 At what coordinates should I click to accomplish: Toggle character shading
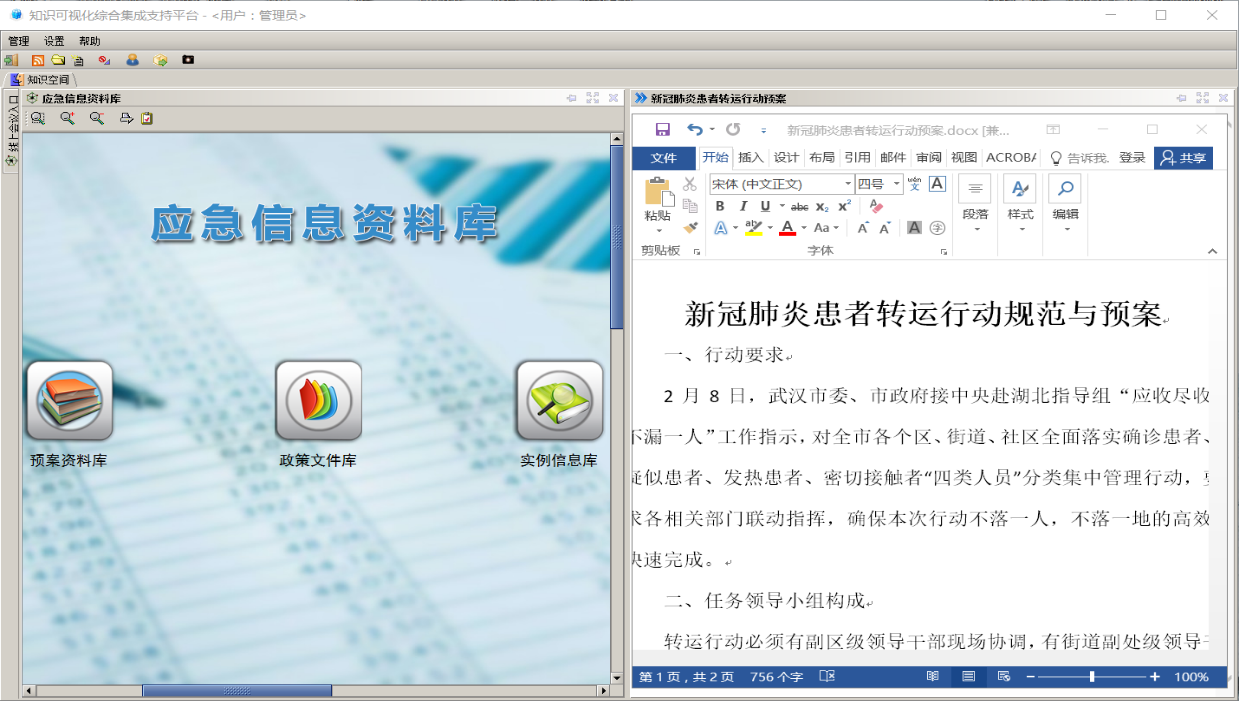914,228
